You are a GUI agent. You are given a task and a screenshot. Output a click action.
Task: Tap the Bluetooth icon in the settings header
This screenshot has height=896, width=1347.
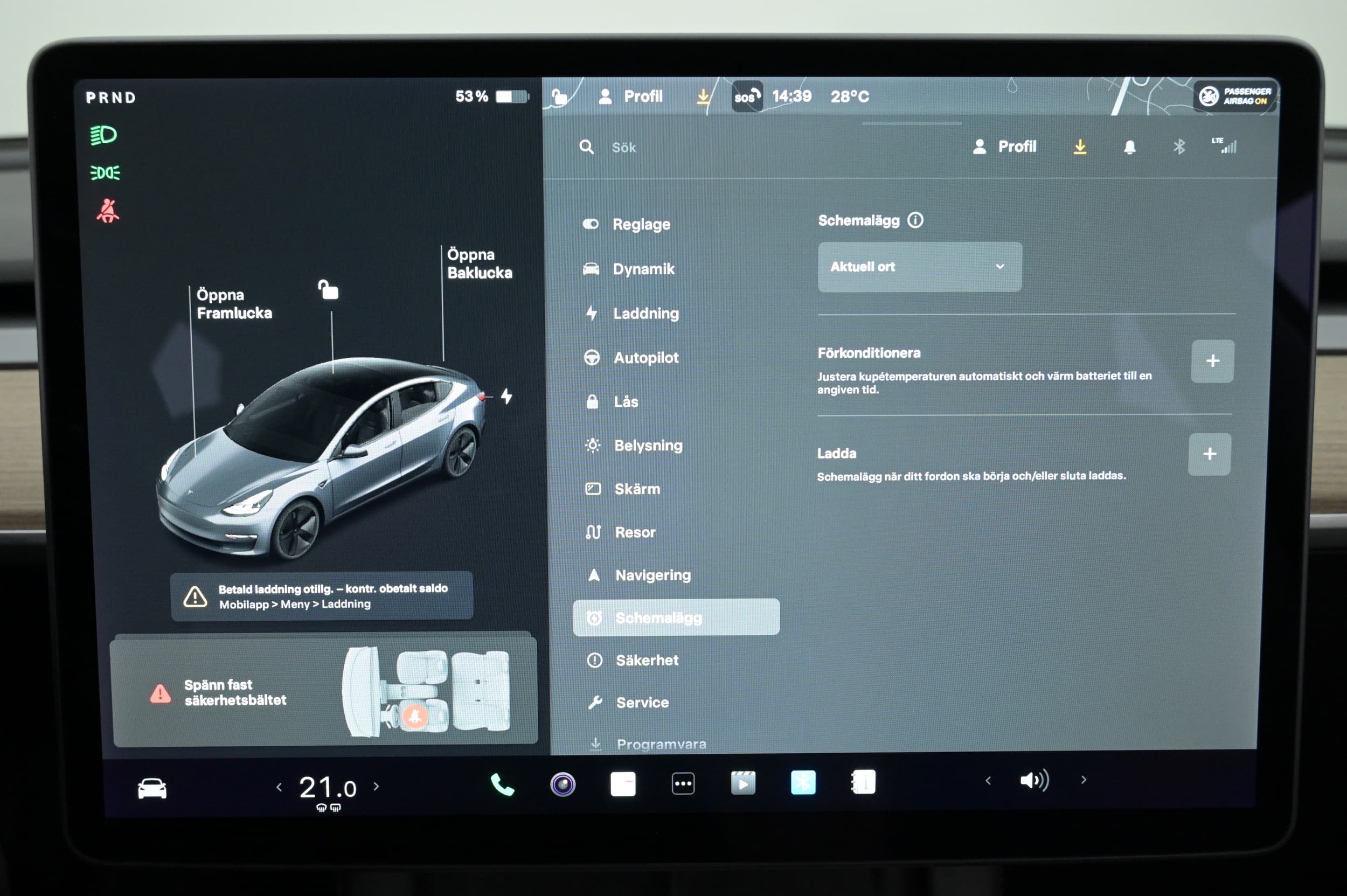tap(1179, 147)
